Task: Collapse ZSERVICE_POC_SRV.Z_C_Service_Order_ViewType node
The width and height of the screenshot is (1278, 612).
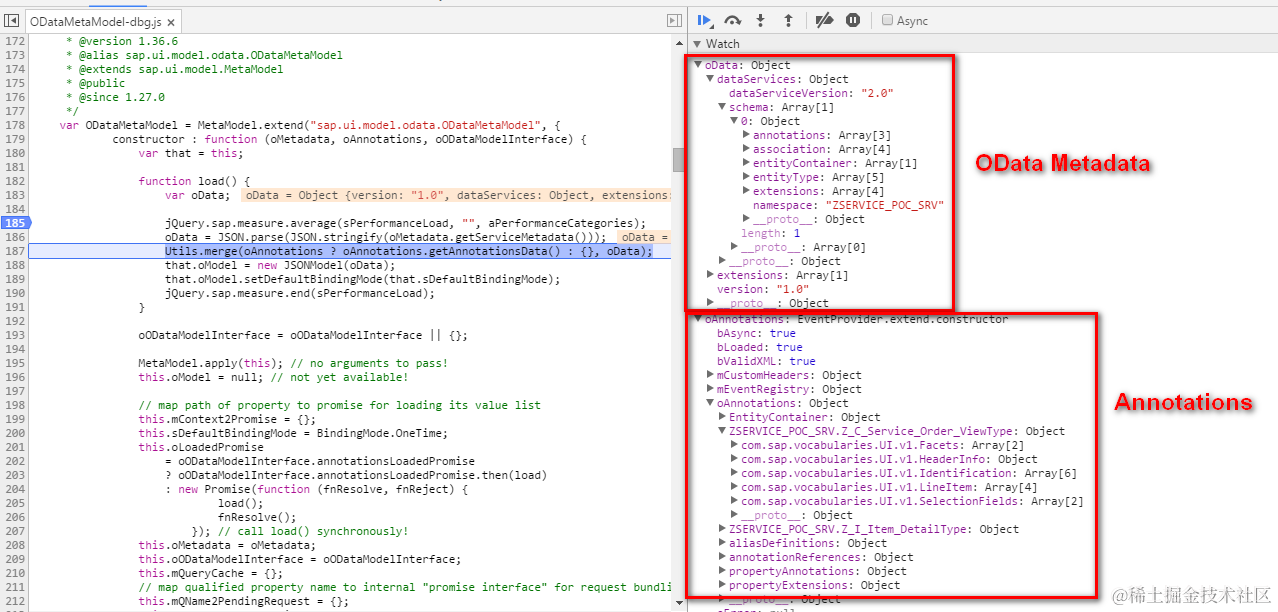Action: 722,431
